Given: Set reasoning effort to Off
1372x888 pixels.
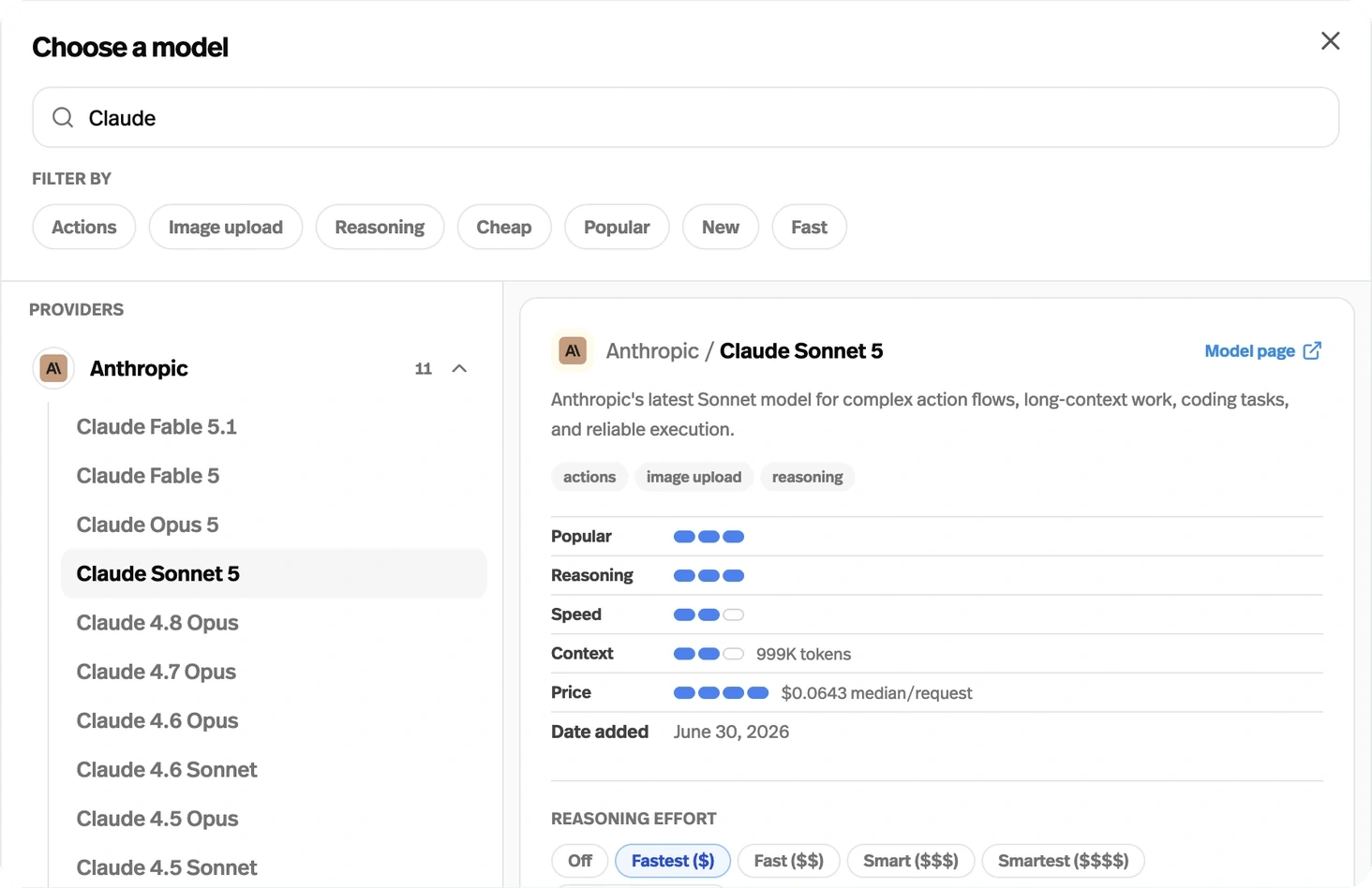Looking at the screenshot, I should pyautogui.click(x=580, y=861).
